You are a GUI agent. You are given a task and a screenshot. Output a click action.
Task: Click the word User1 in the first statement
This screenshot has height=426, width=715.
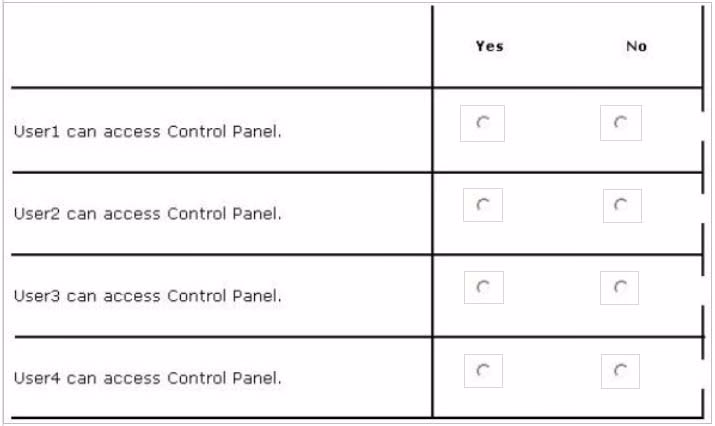click(37, 131)
